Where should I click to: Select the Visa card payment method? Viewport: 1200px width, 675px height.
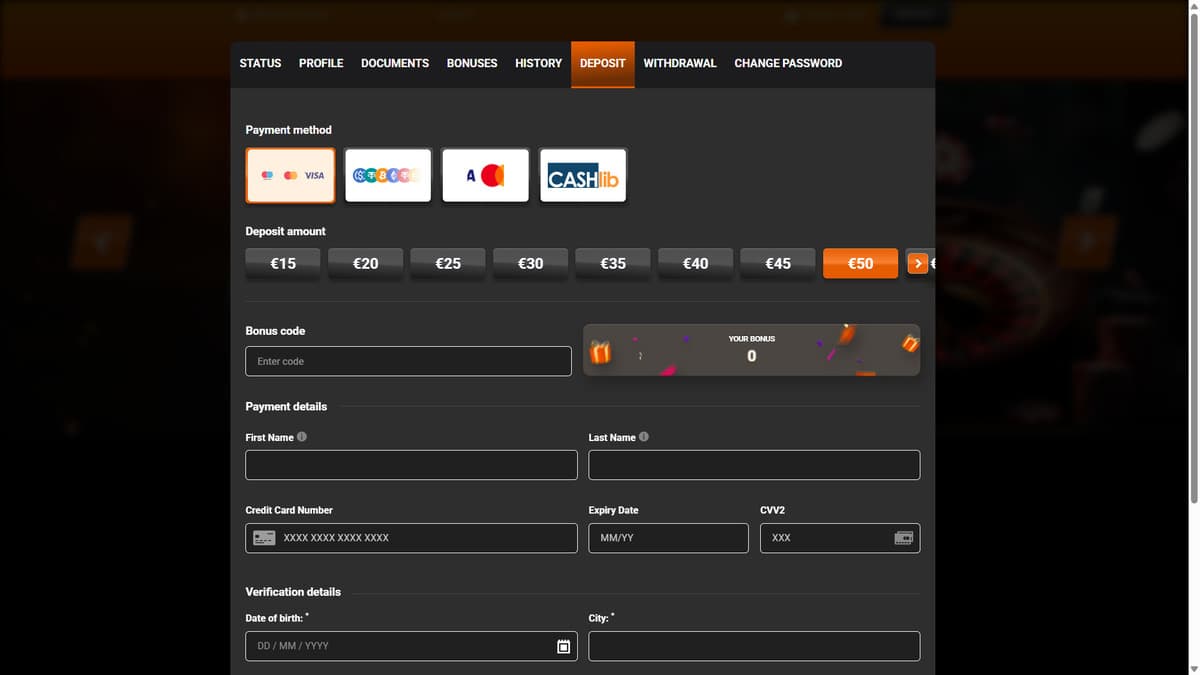pos(290,175)
